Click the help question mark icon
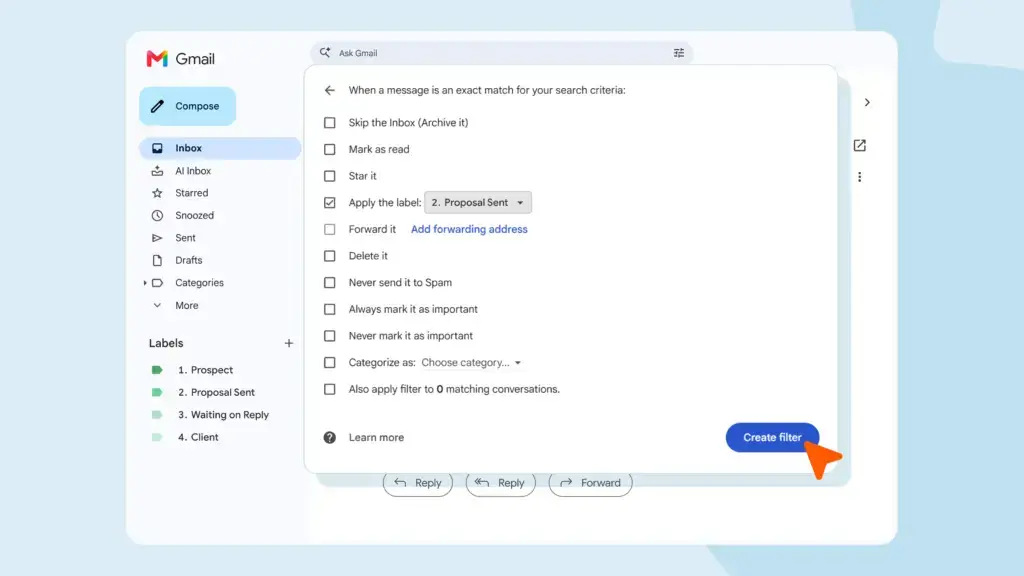 coord(329,438)
